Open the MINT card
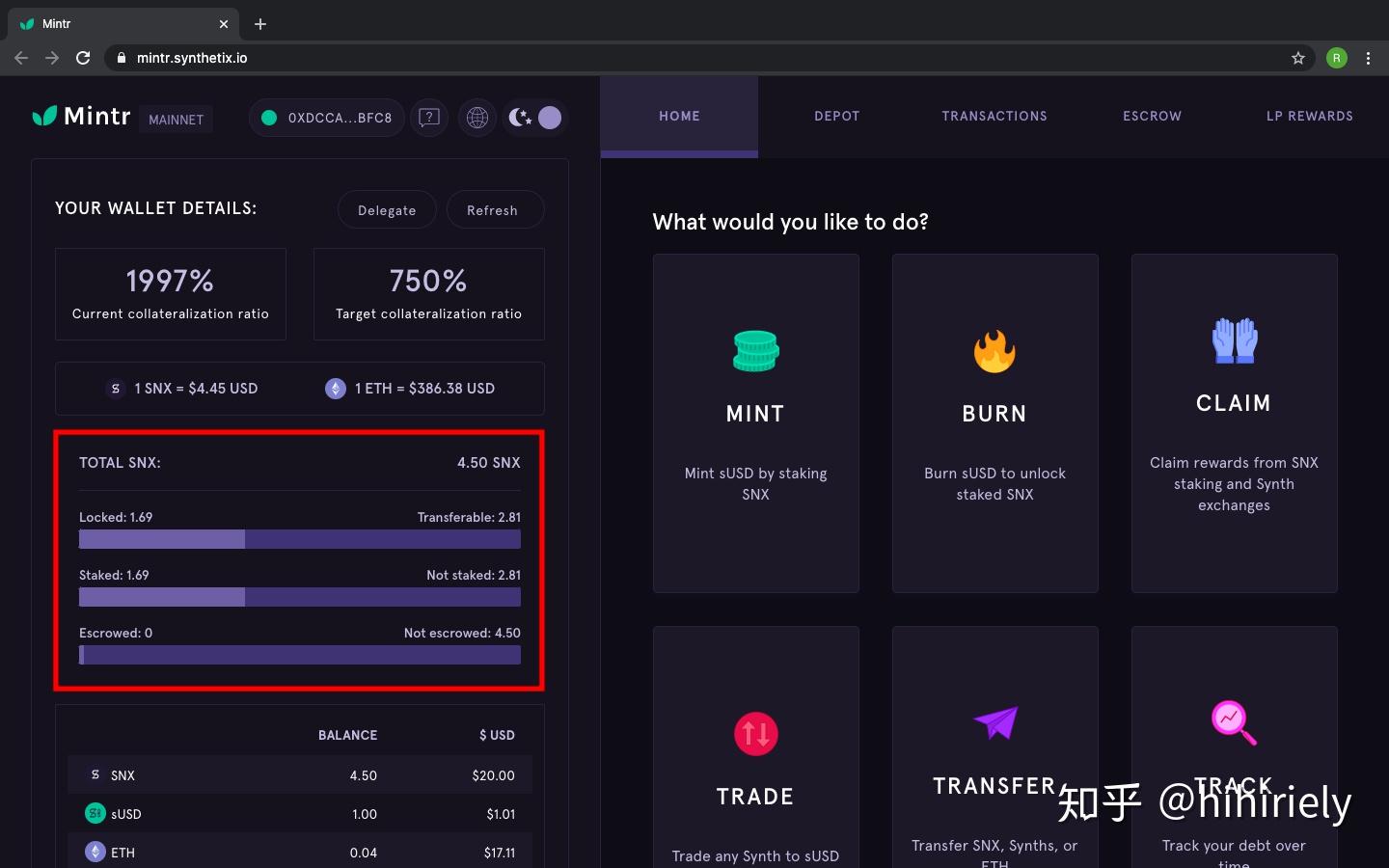1389x868 pixels. coord(755,423)
